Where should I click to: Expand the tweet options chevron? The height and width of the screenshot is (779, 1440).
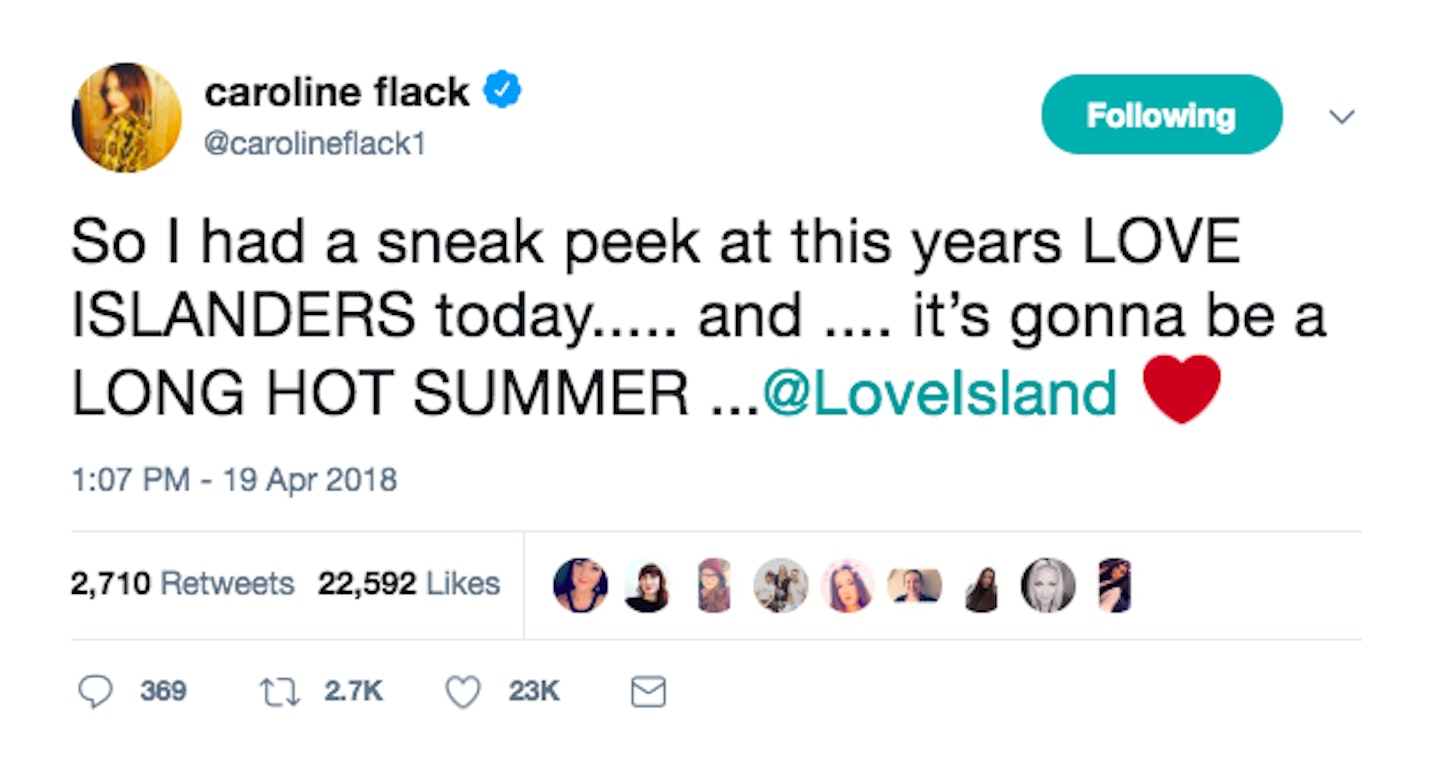click(1341, 117)
